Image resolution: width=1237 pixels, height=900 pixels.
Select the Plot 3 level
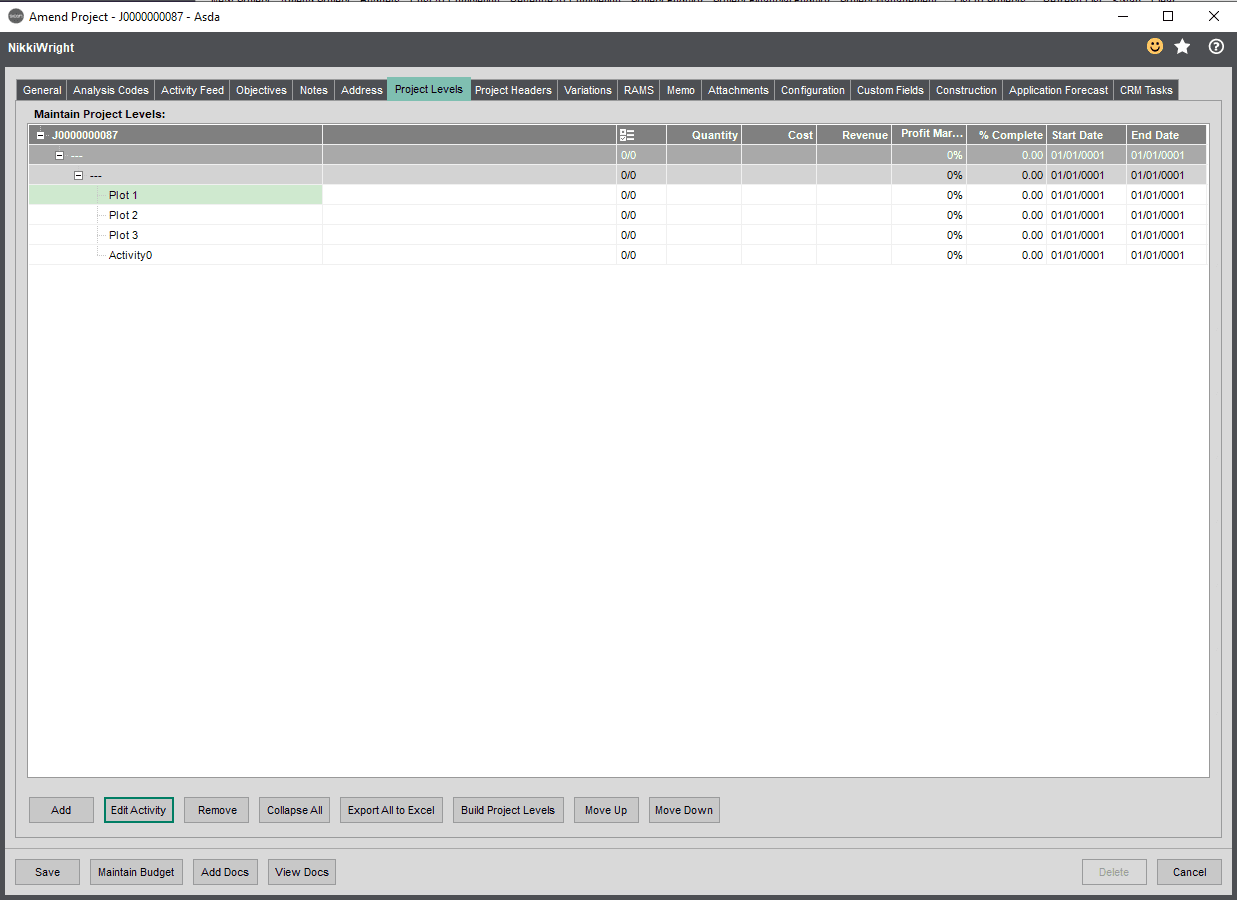click(617, 235)
